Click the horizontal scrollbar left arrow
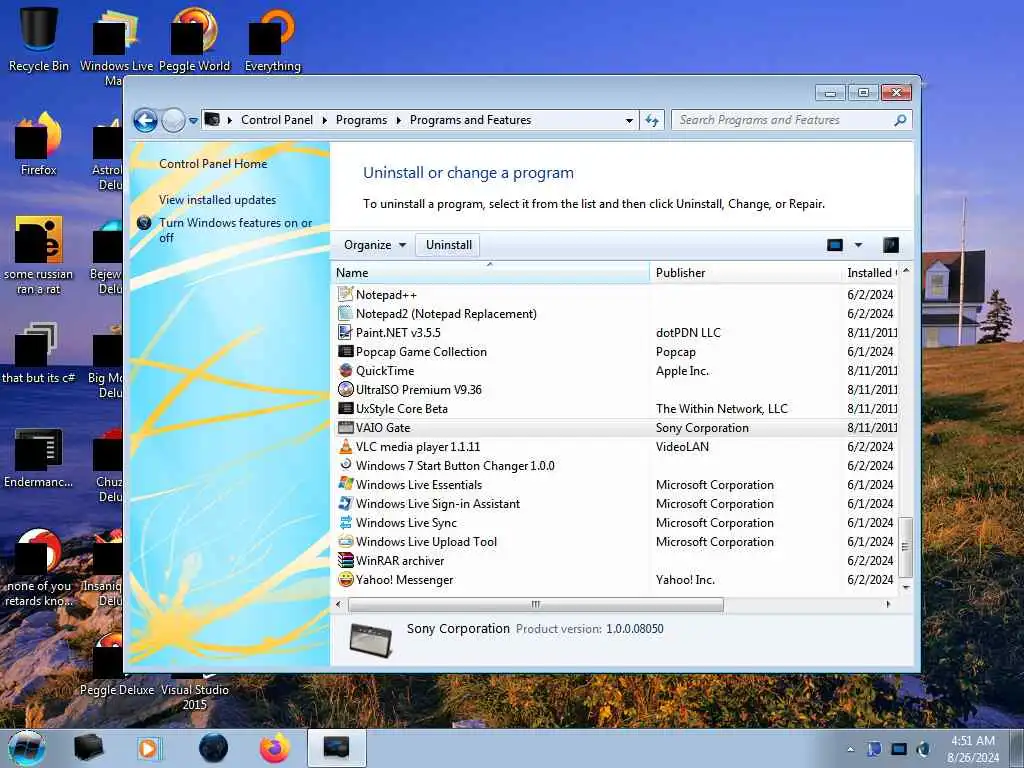Screen dimensions: 1024x768 click(x=338, y=605)
